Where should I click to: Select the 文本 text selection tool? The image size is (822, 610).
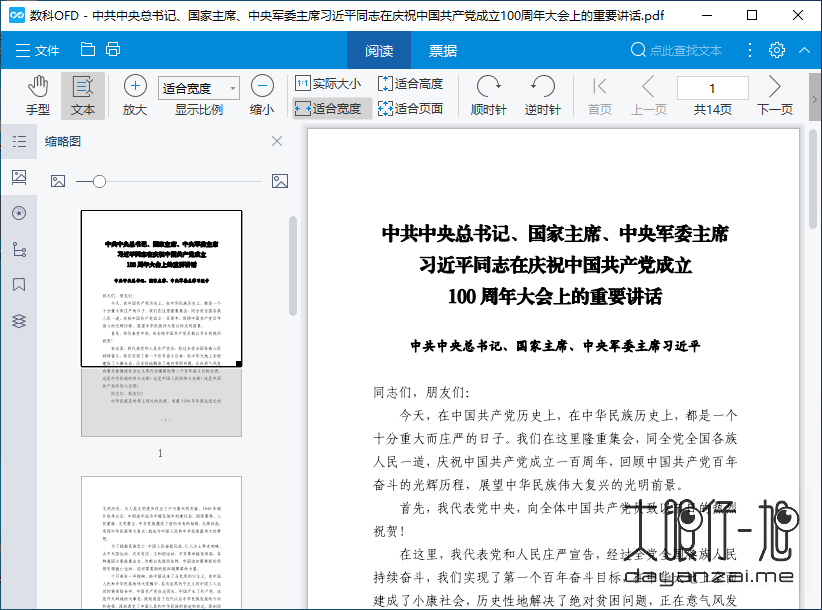click(83, 95)
